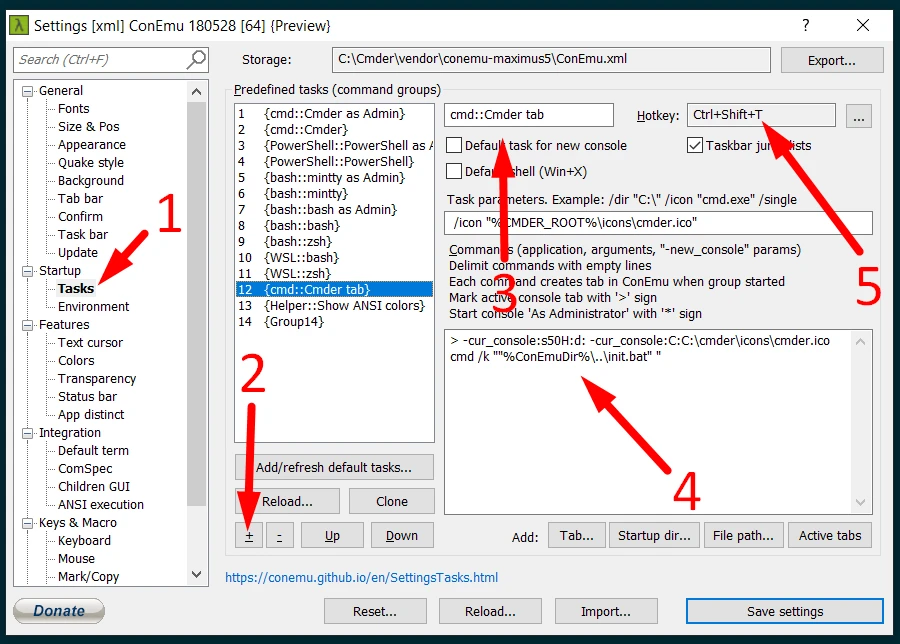Click commands box scroll down arrow
Screen dimensions: 900x644
click(x=860, y=502)
